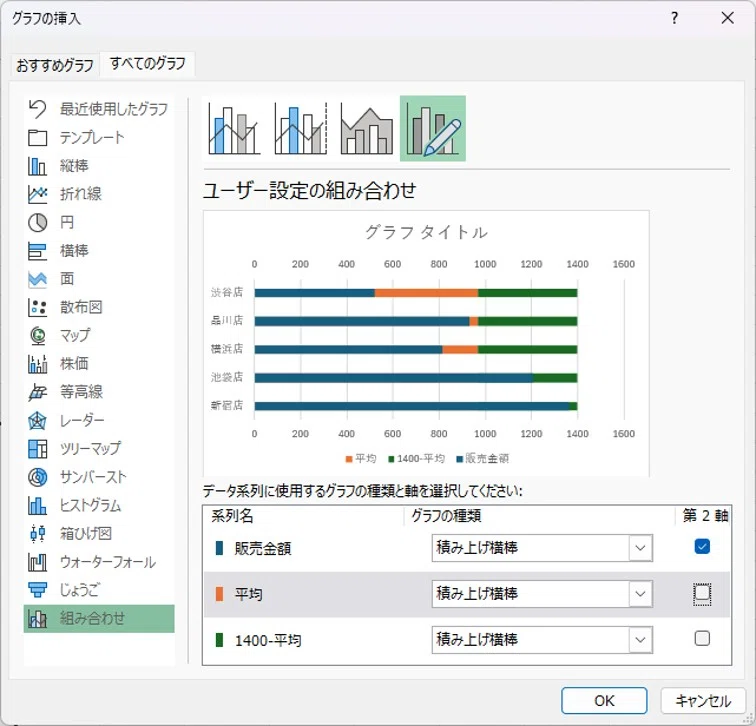Click the orange swatch beside 平均
This screenshot has width=756, height=726.
[x=219, y=594]
